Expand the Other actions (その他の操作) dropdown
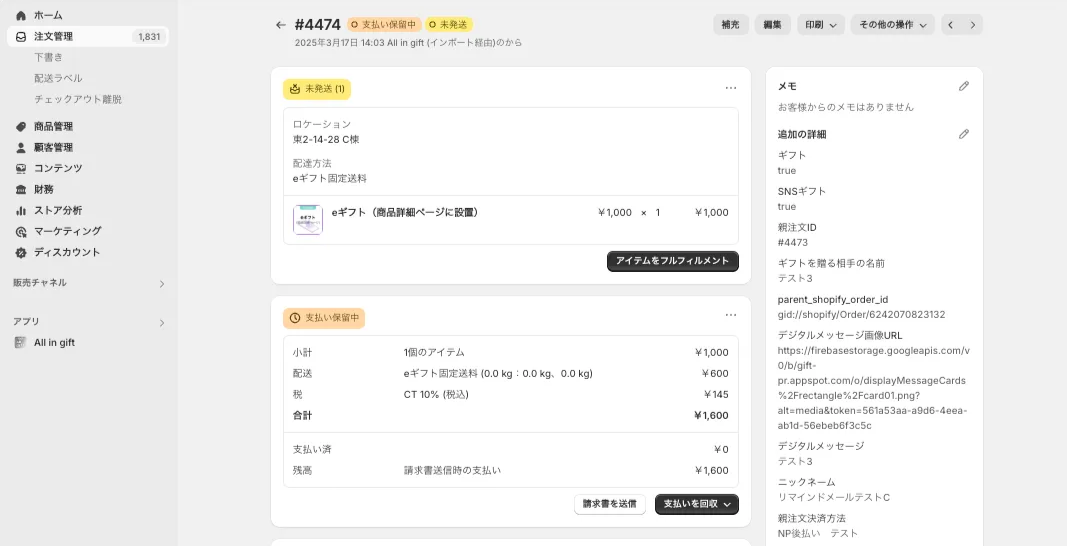Screen dimensions: 1067x546 point(892,25)
